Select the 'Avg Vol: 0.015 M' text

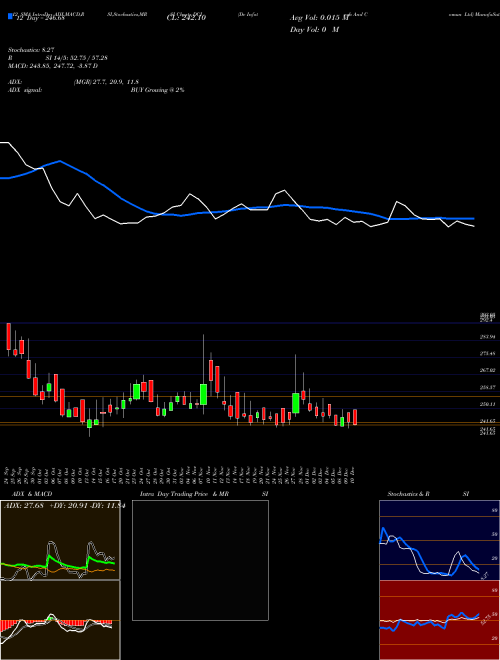(x=319, y=18)
